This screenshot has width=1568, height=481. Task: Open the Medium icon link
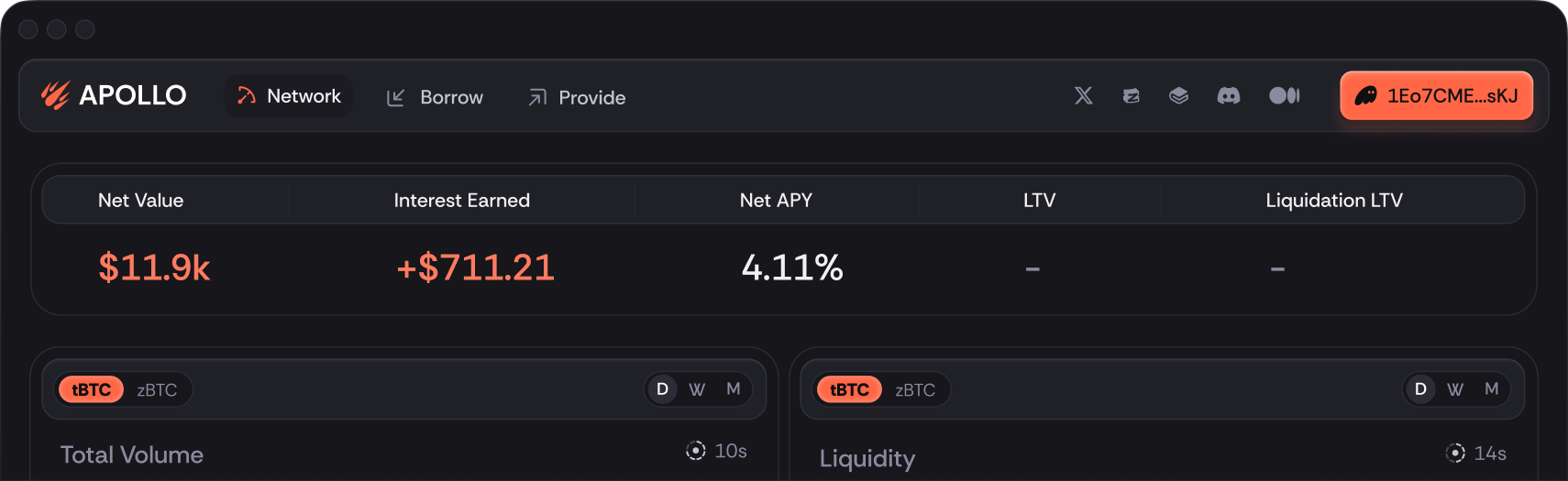point(1284,96)
